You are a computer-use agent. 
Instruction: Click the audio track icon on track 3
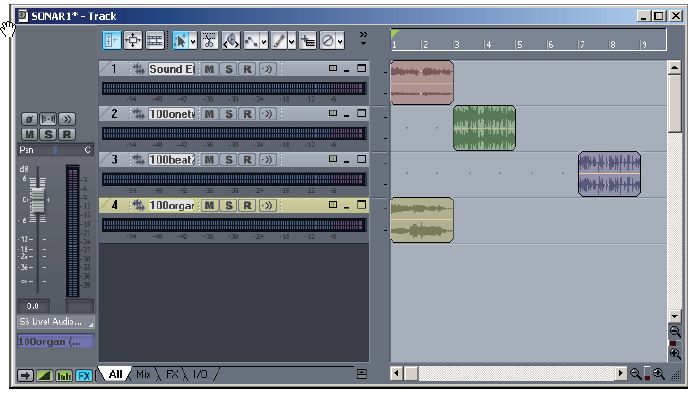click(x=138, y=159)
